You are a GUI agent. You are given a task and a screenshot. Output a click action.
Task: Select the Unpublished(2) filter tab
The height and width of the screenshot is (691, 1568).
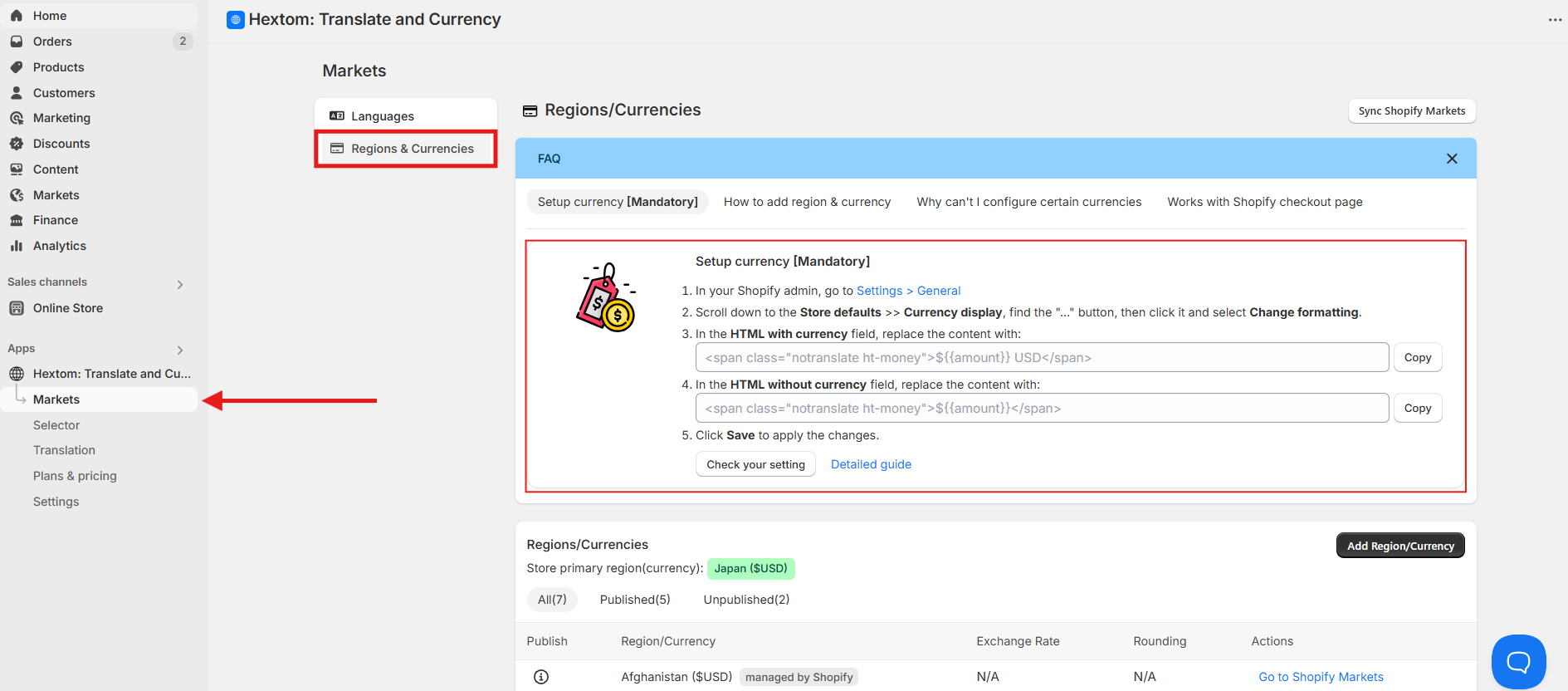[x=746, y=600]
